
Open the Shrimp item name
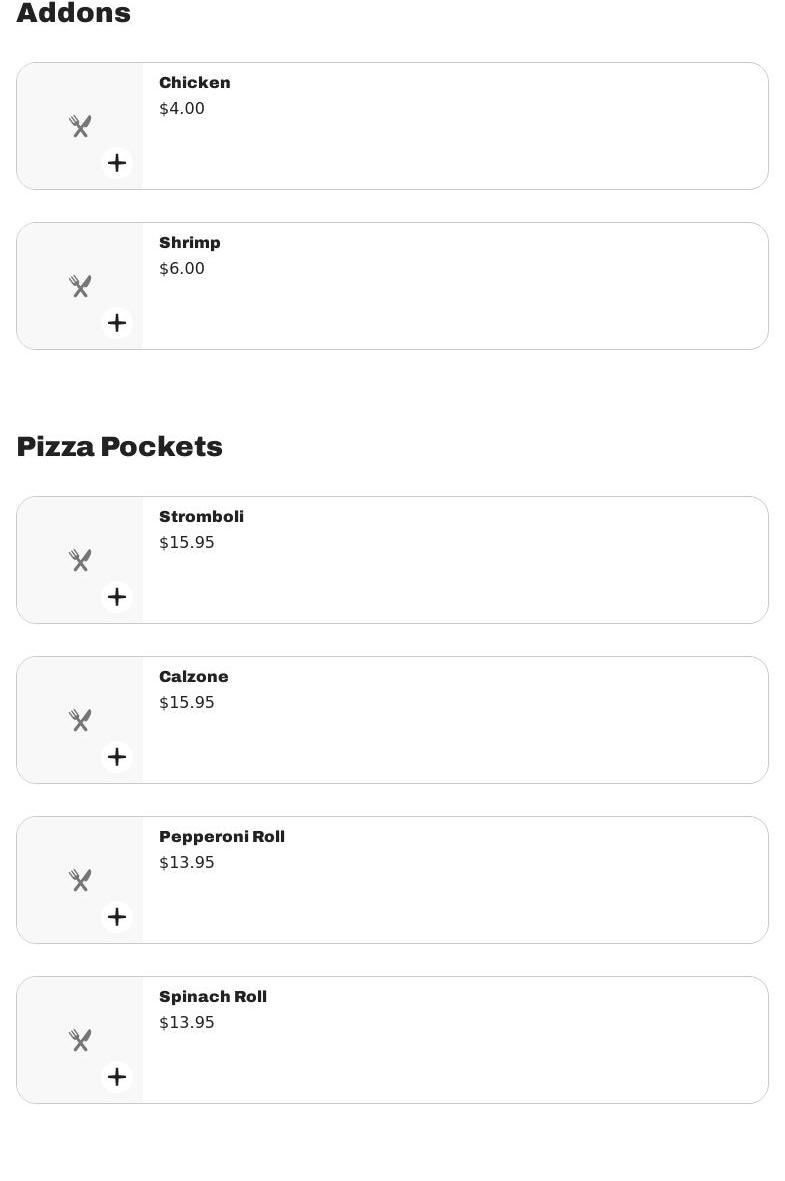pos(190,243)
